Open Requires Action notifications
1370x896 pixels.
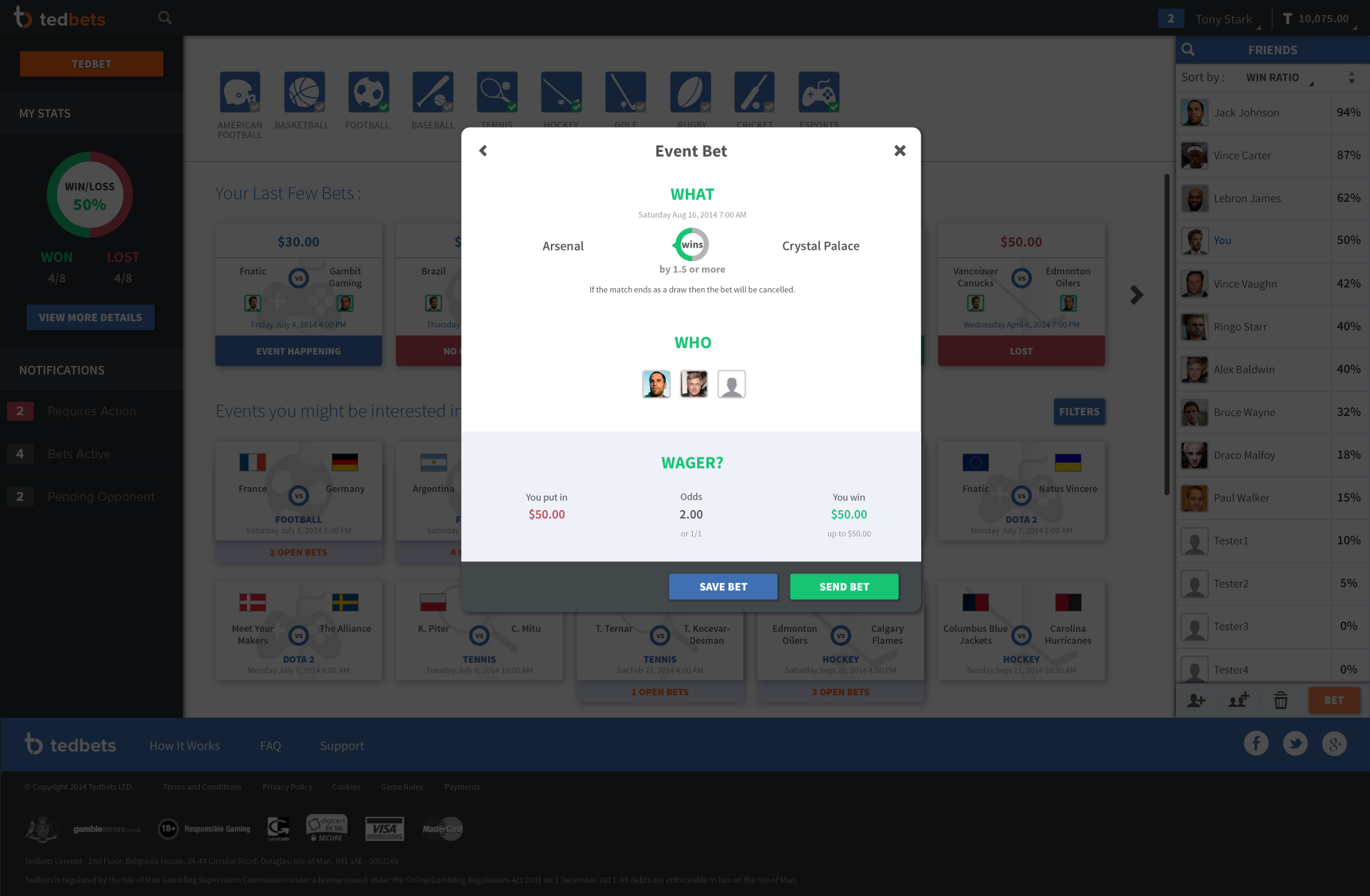tap(91, 412)
